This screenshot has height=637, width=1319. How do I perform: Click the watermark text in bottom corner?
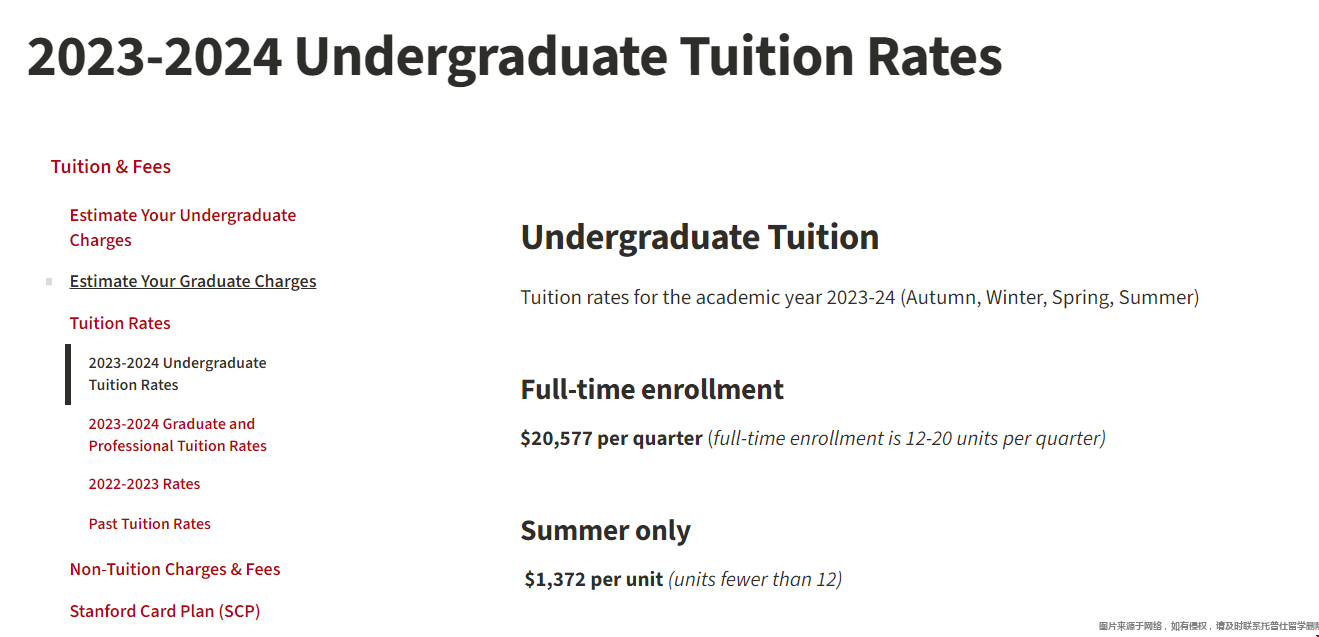click(x=1208, y=626)
